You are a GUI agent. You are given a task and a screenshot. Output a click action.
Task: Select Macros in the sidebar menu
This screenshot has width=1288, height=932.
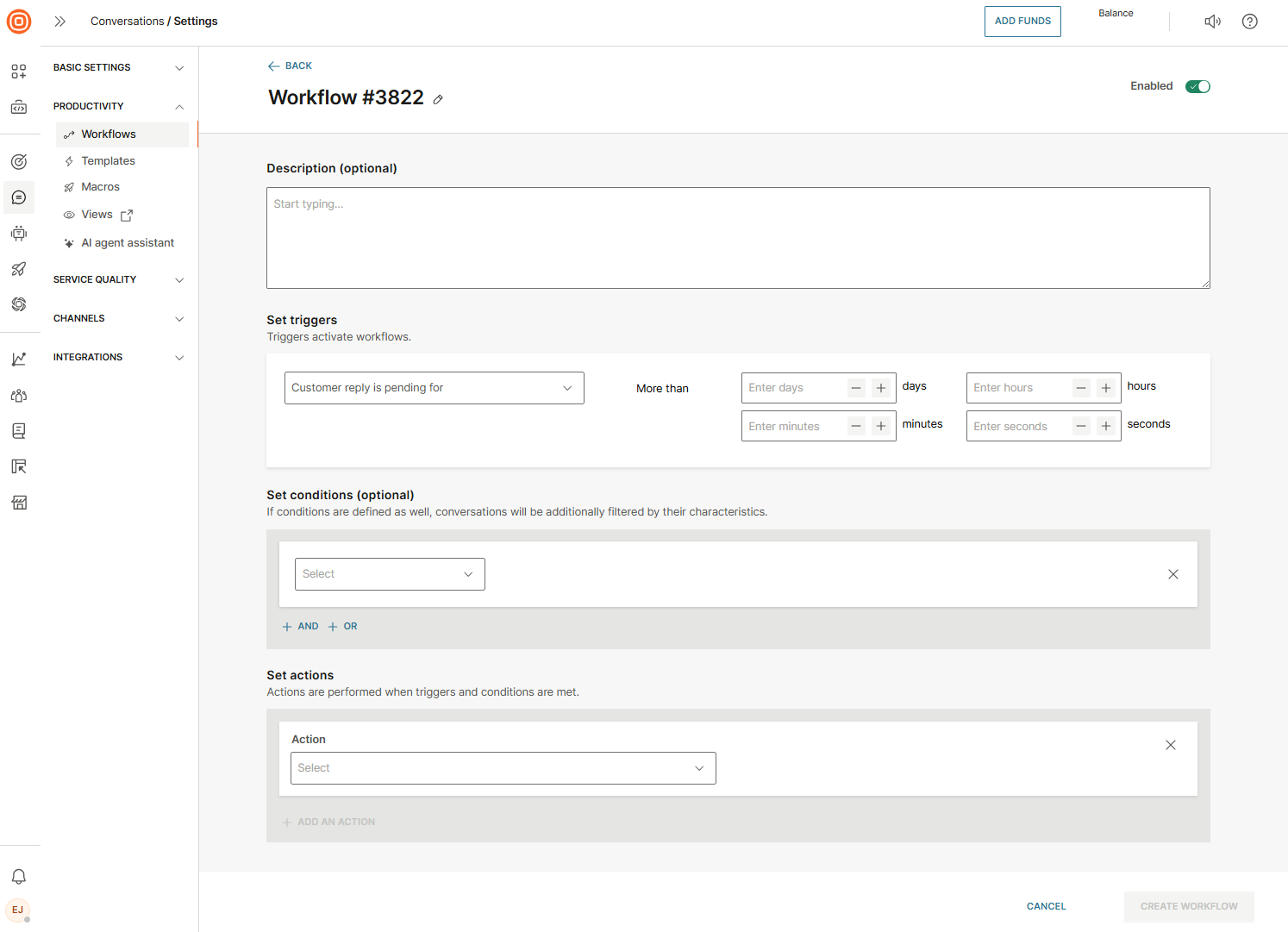point(100,187)
